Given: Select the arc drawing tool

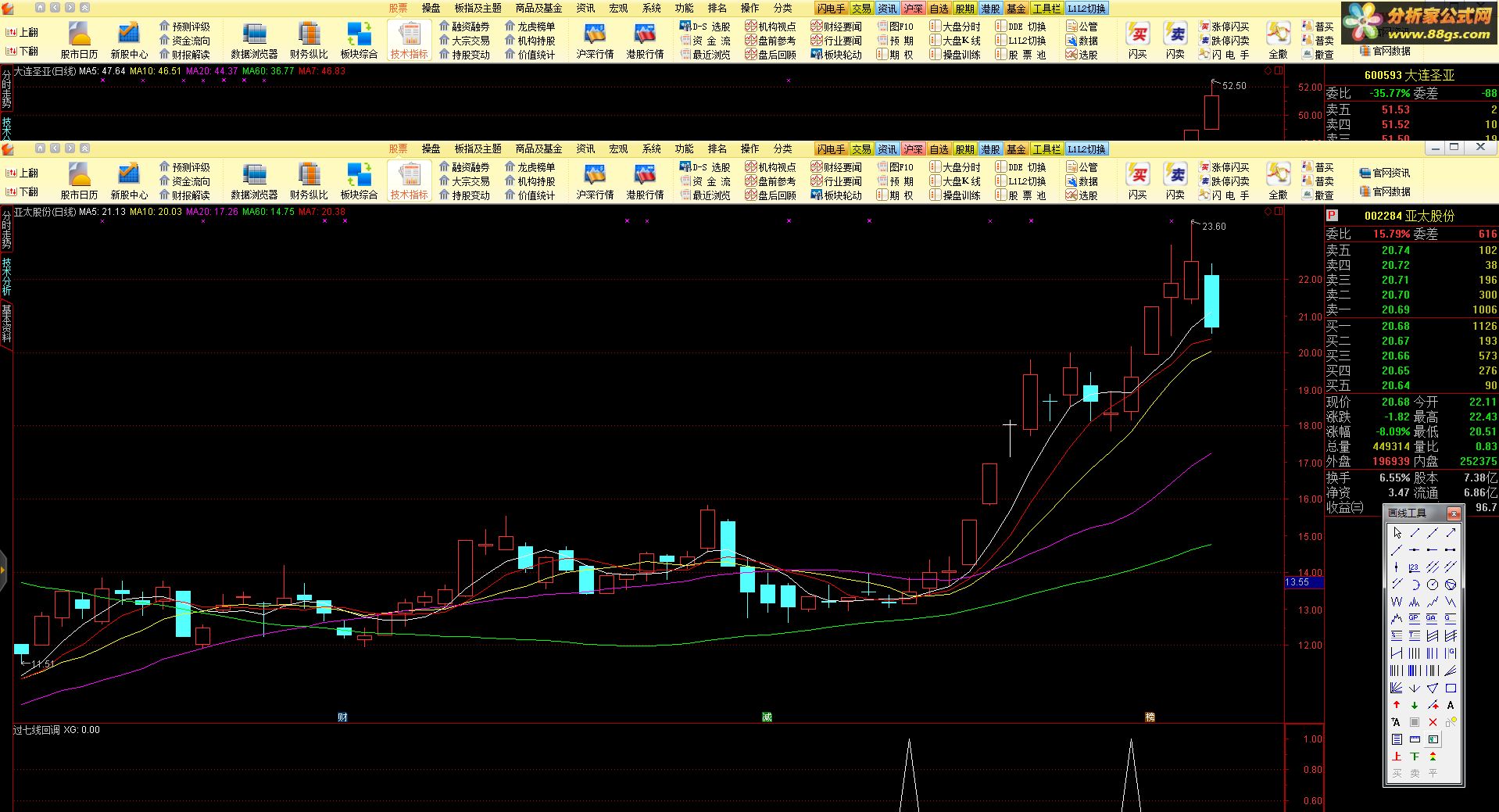Looking at the screenshot, I should tap(1415, 585).
